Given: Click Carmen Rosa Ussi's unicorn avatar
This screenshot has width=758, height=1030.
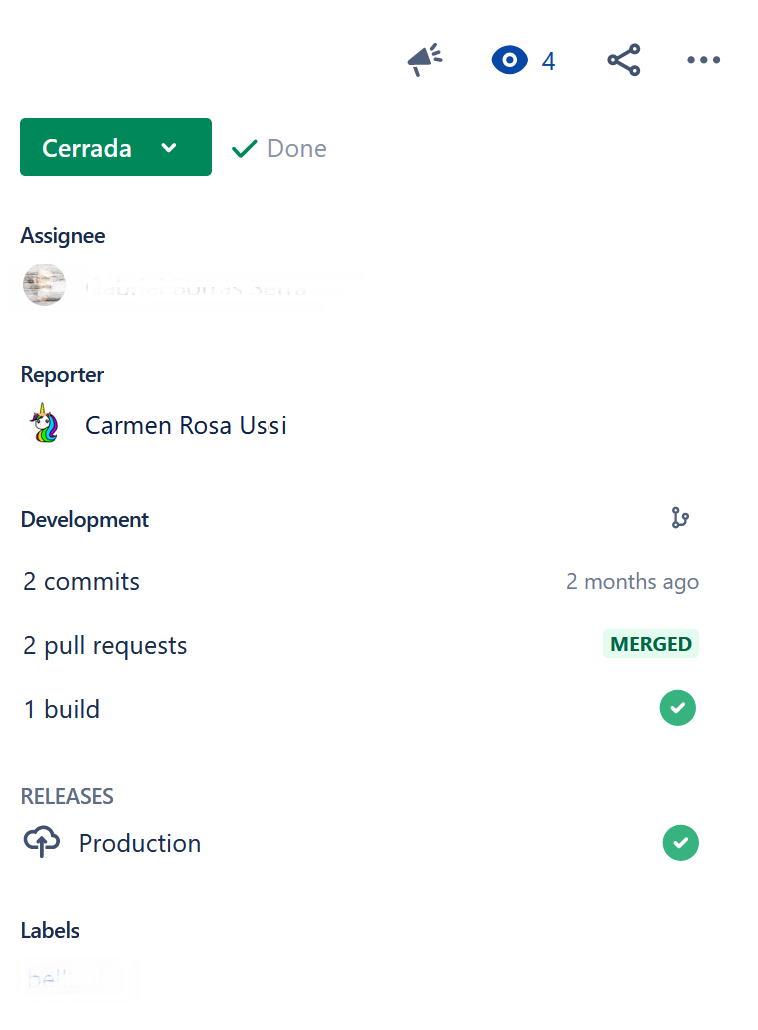Looking at the screenshot, I should (44, 423).
